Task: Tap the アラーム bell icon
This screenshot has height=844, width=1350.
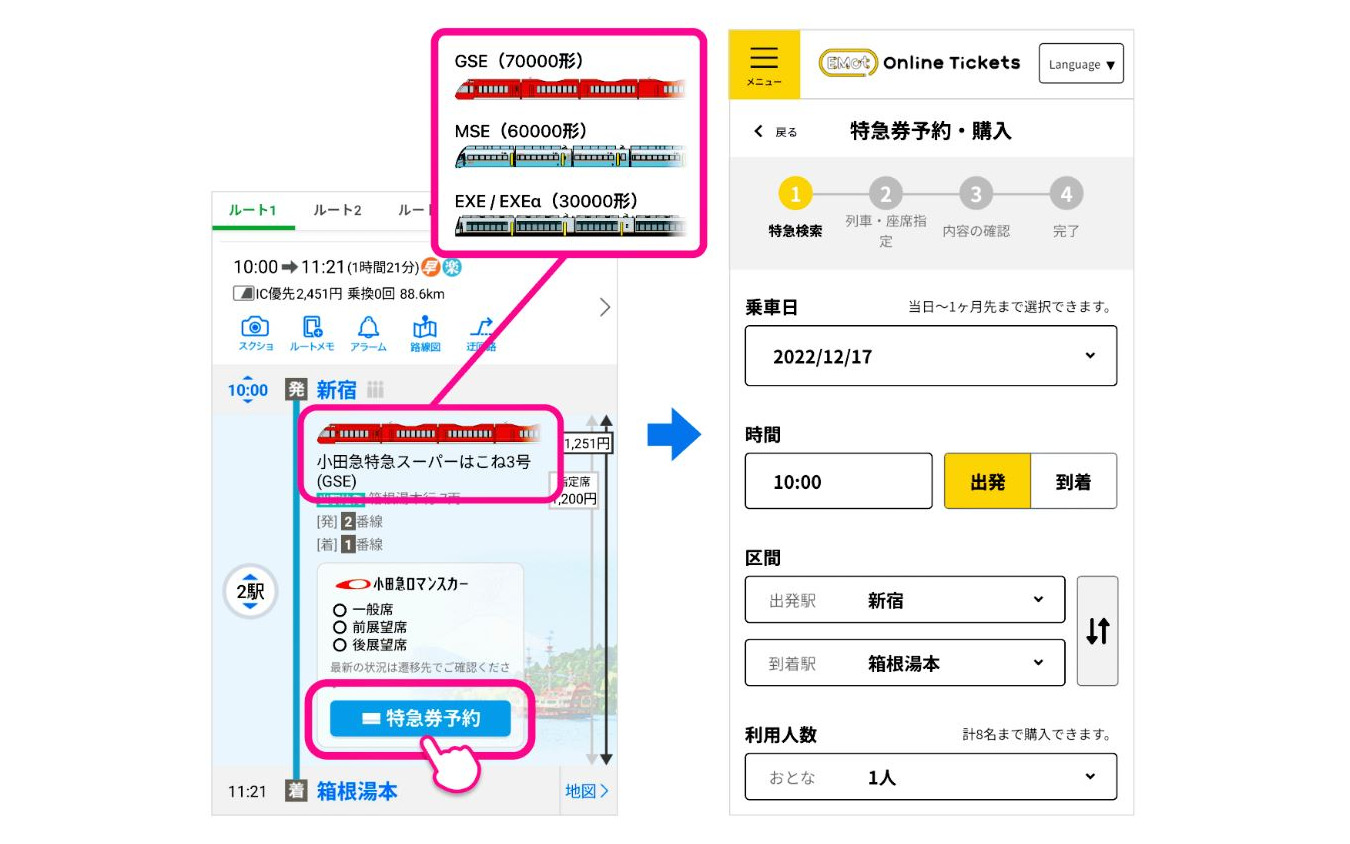Action: [368, 334]
